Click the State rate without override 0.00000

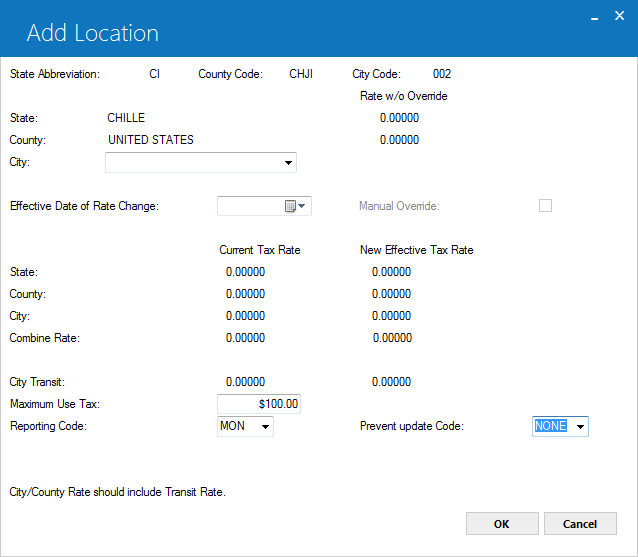coord(399,118)
